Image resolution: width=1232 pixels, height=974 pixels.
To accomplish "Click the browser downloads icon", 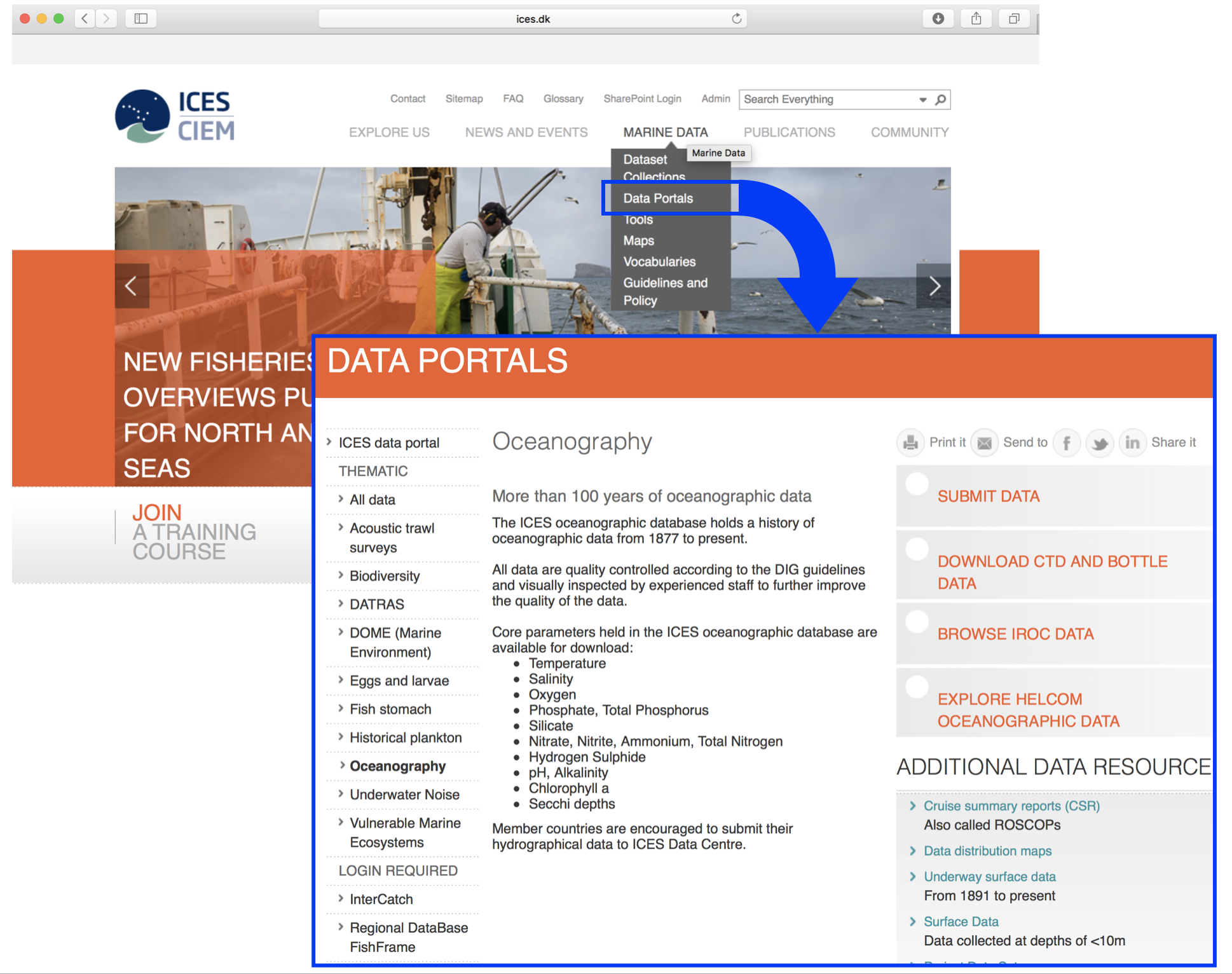I will pyautogui.click(x=938, y=18).
